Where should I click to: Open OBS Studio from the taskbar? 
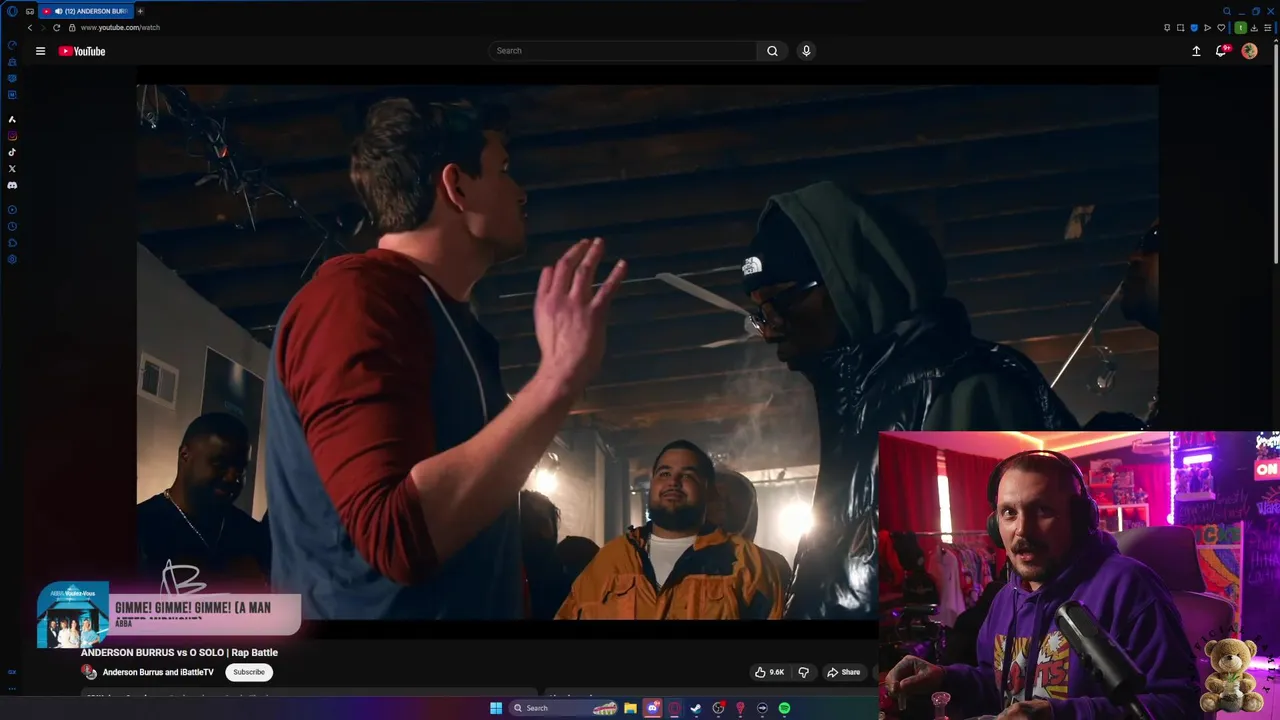tap(718, 708)
